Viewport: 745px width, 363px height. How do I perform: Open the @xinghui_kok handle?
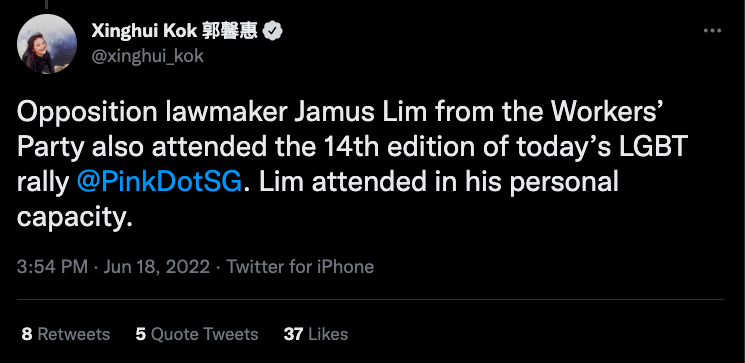tap(147, 56)
